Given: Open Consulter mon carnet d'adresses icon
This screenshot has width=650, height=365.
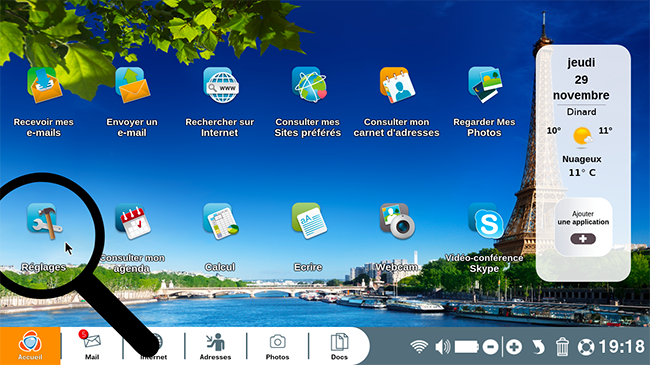Looking at the screenshot, I should [x=397, y=85].
